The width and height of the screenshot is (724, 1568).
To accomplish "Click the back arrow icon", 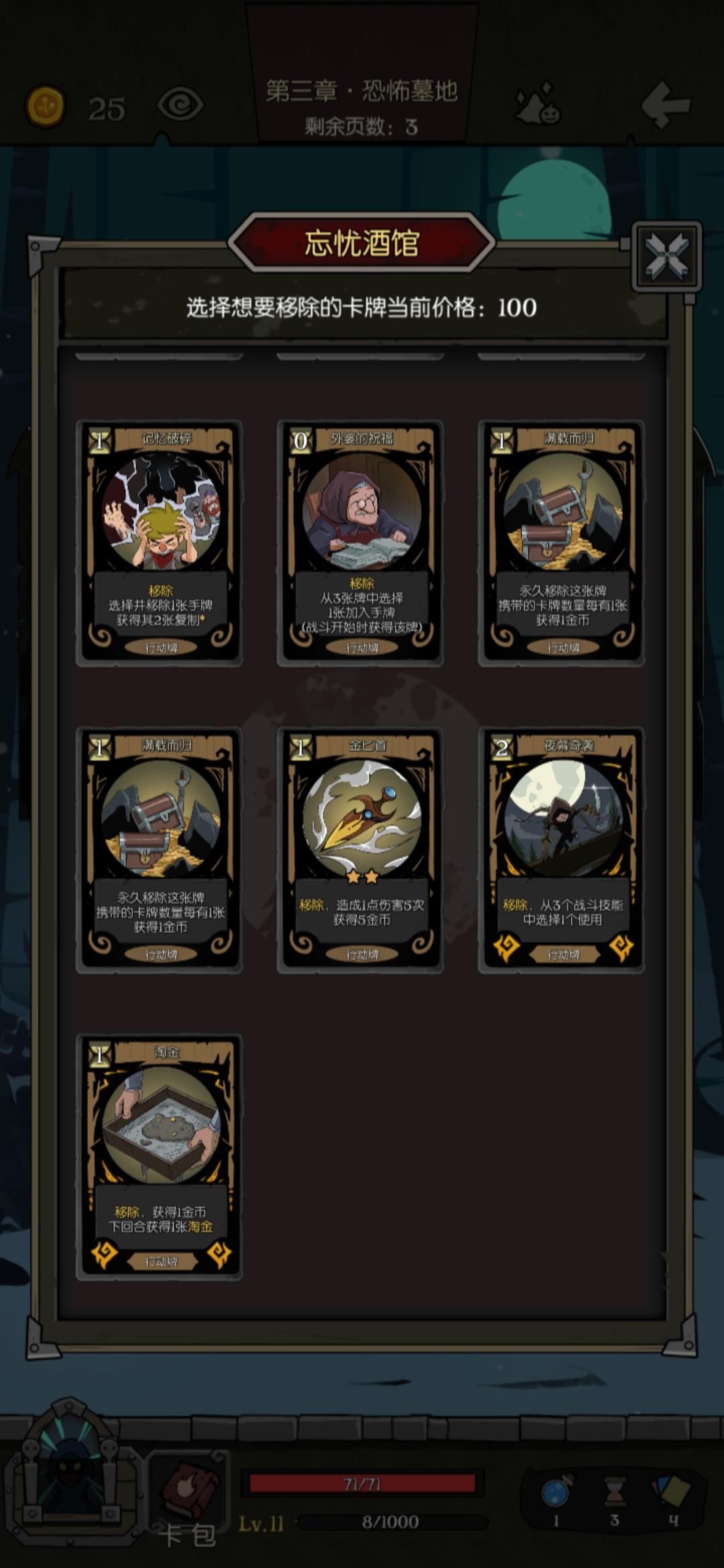I will [x=665, y=105].
